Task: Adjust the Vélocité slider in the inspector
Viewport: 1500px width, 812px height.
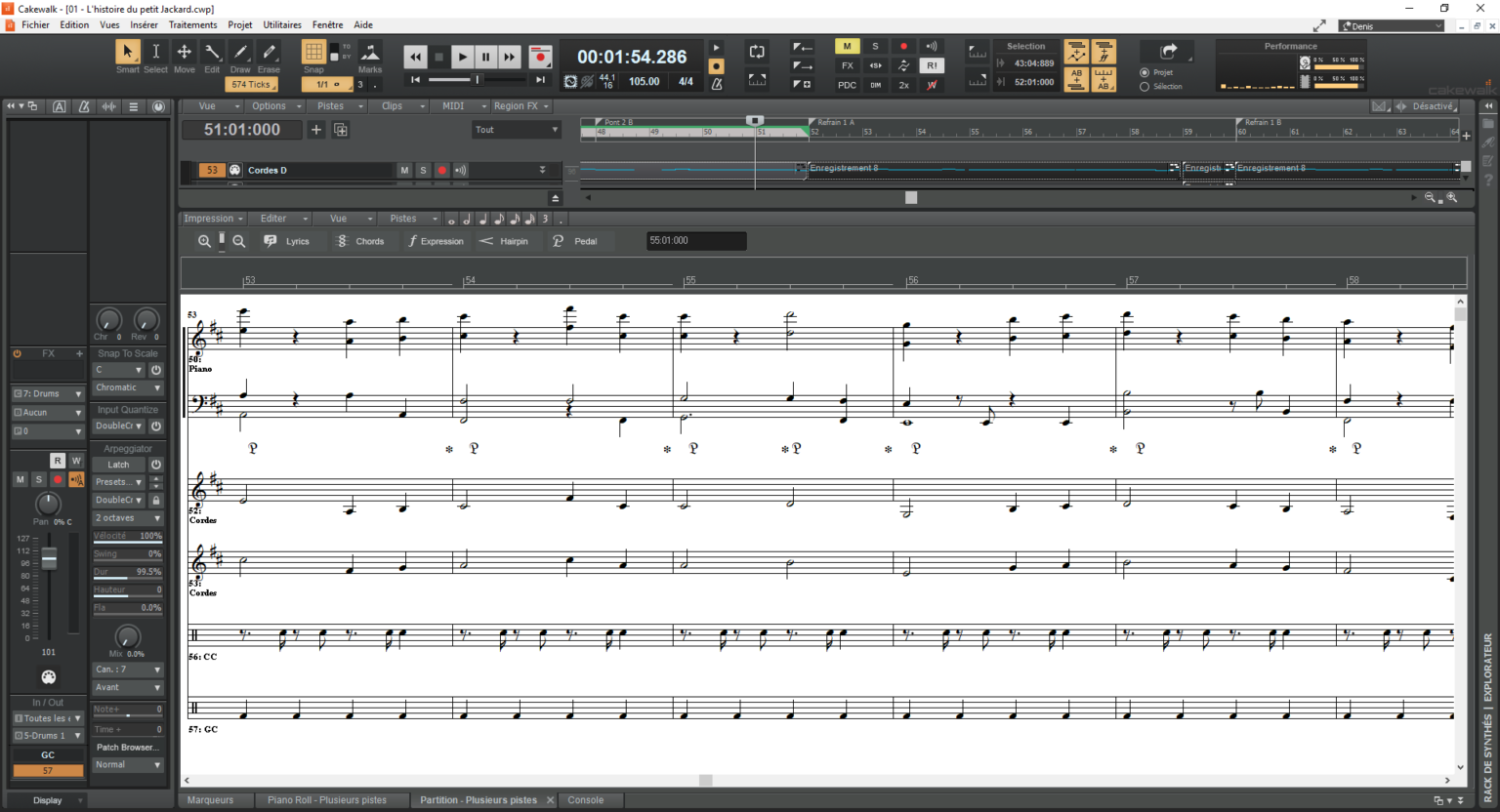Action: [x=127, y=536]
